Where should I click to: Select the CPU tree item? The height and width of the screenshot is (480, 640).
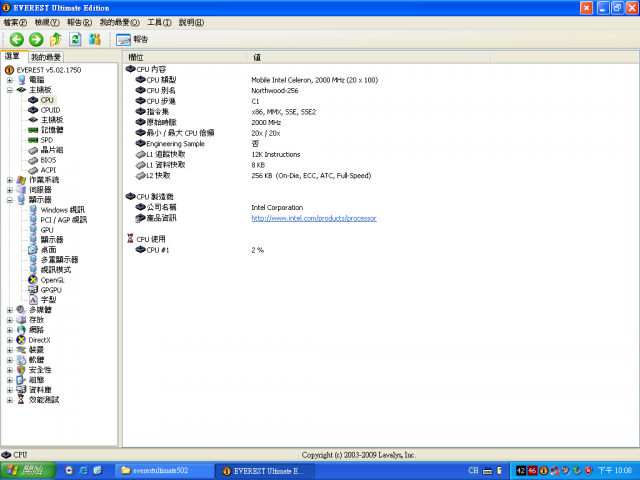pos(47,100)
